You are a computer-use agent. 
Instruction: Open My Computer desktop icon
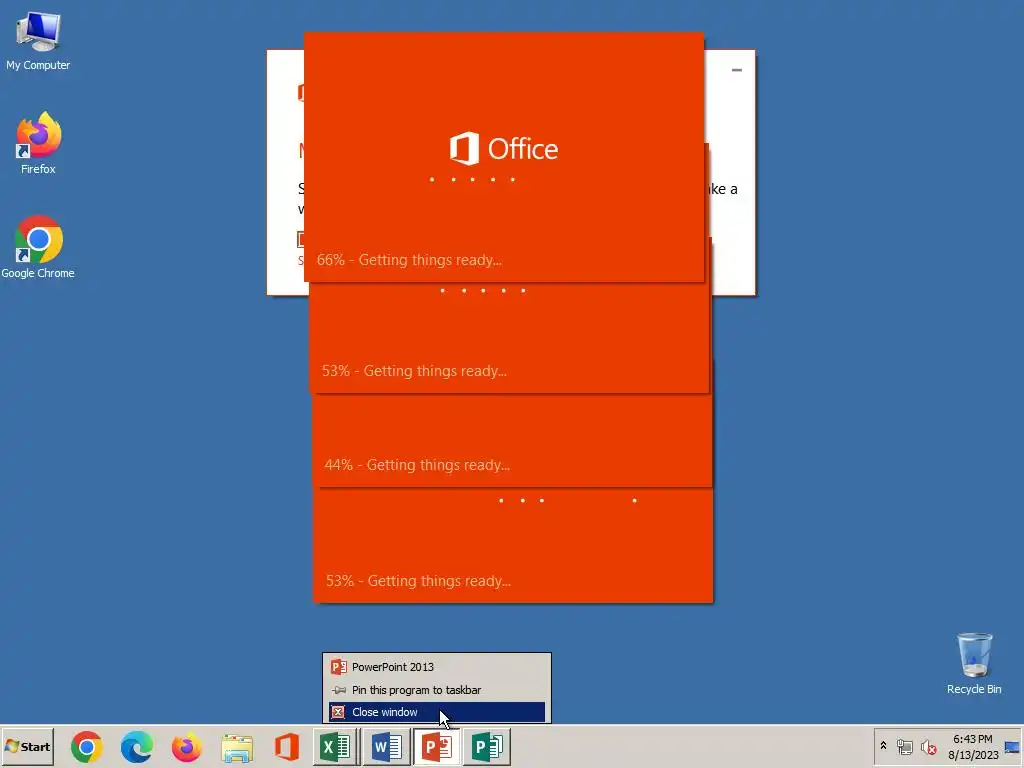tap(38, 40)
